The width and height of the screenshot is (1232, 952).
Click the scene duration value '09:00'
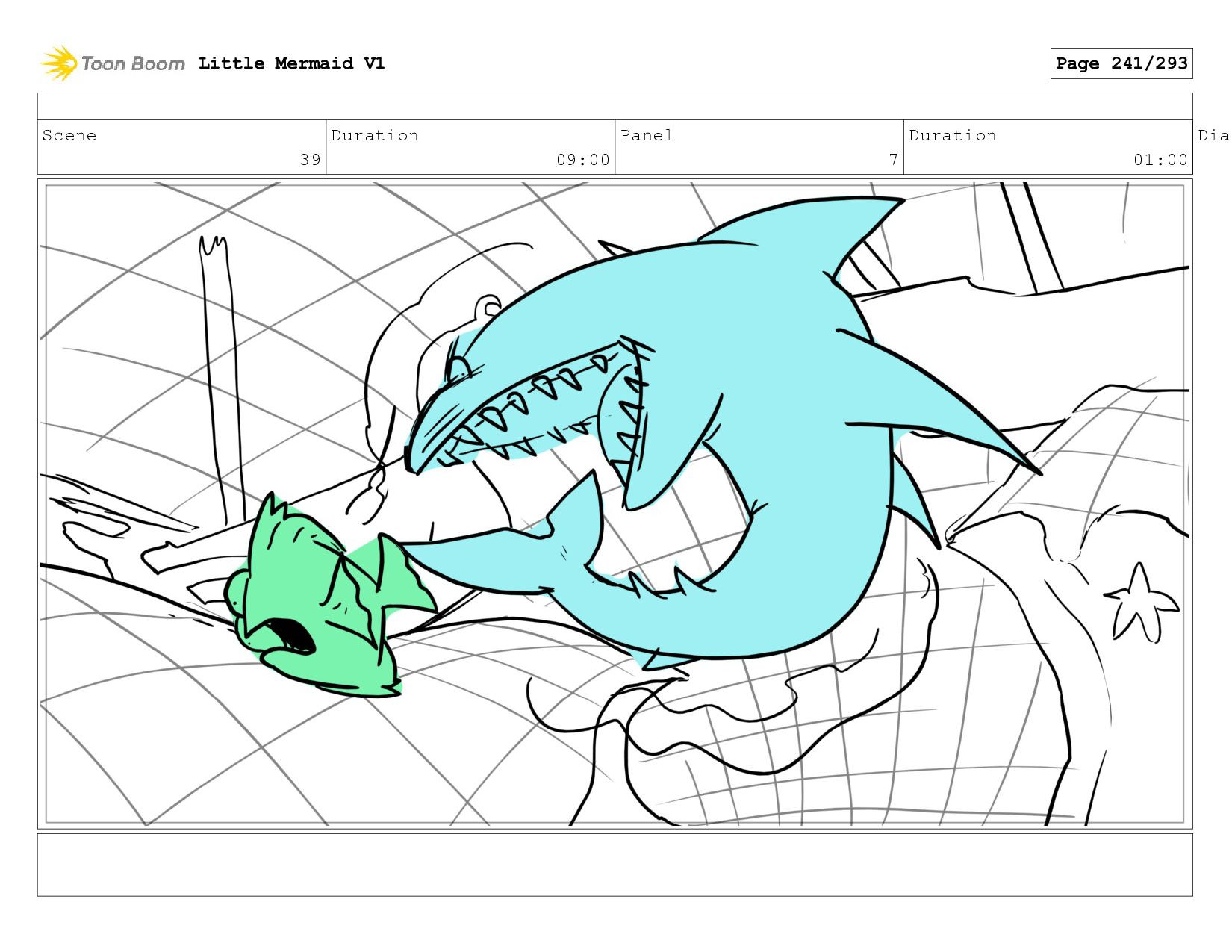coord(583,160)
